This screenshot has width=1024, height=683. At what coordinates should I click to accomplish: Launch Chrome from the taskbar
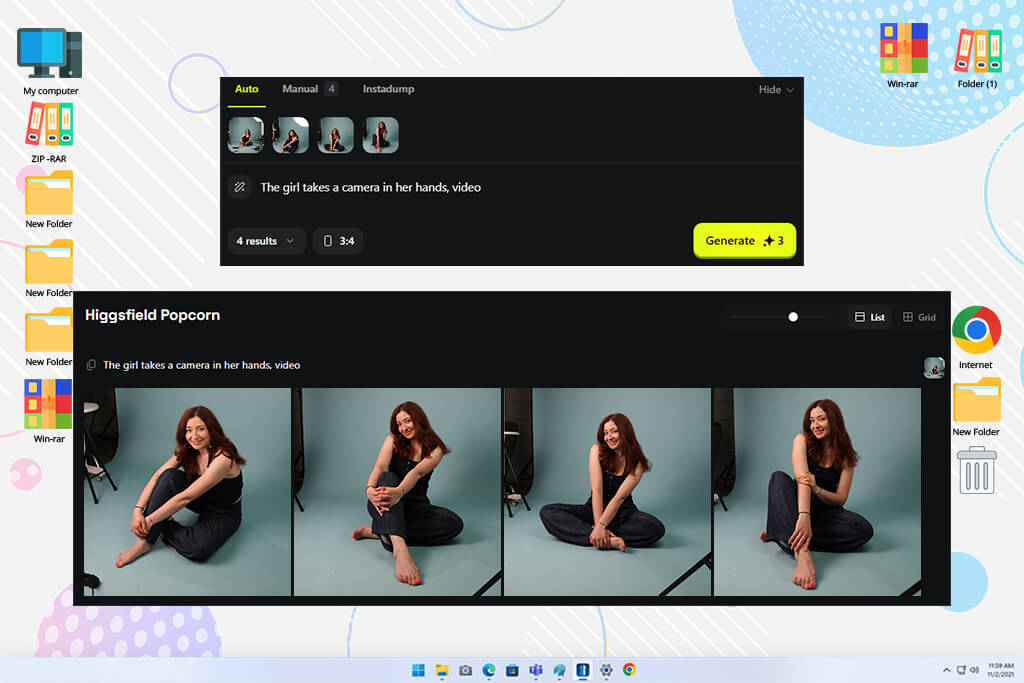click(629, 670)
